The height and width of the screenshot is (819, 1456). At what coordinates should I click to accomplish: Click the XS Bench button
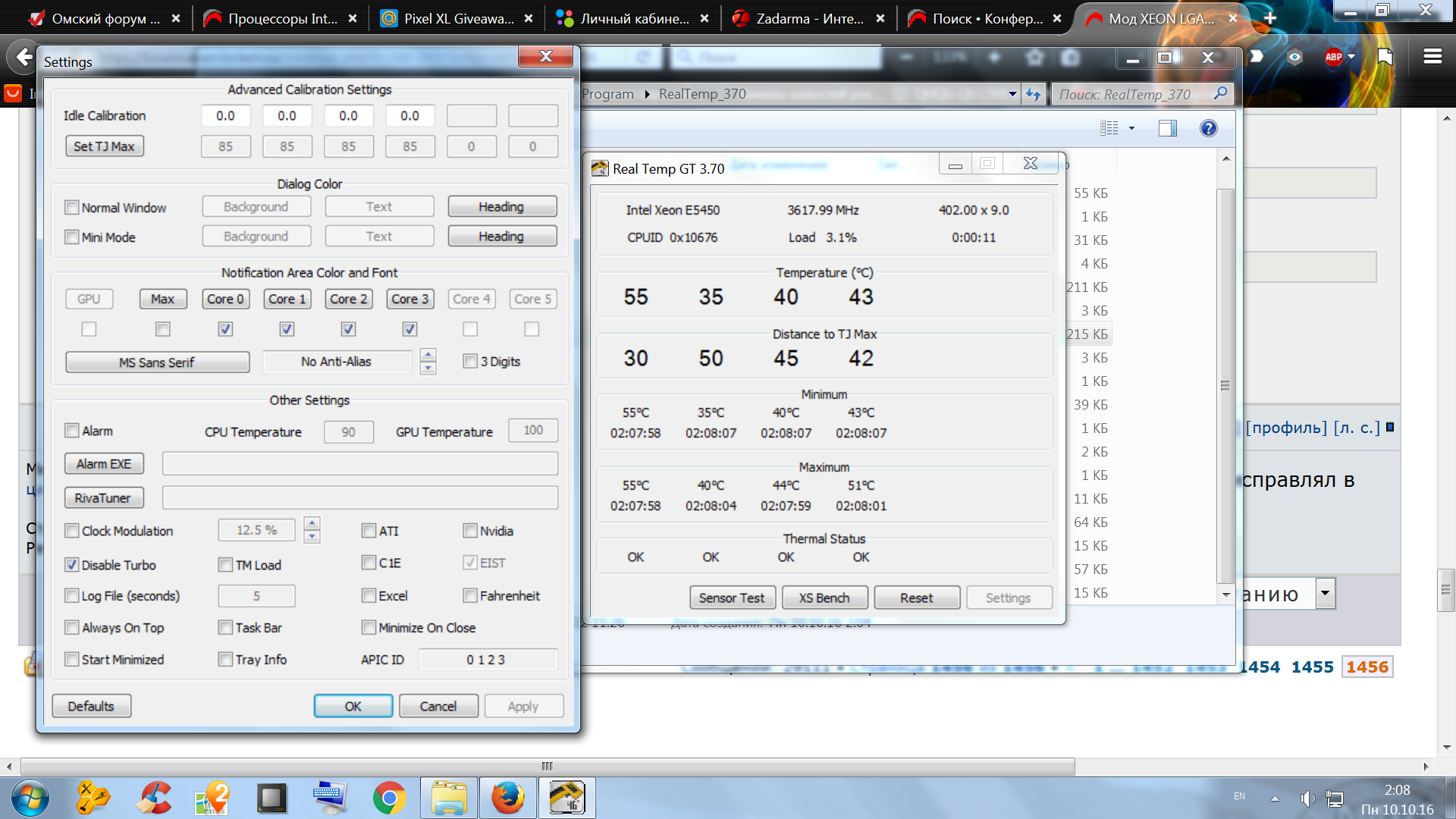tap(824, 598)
